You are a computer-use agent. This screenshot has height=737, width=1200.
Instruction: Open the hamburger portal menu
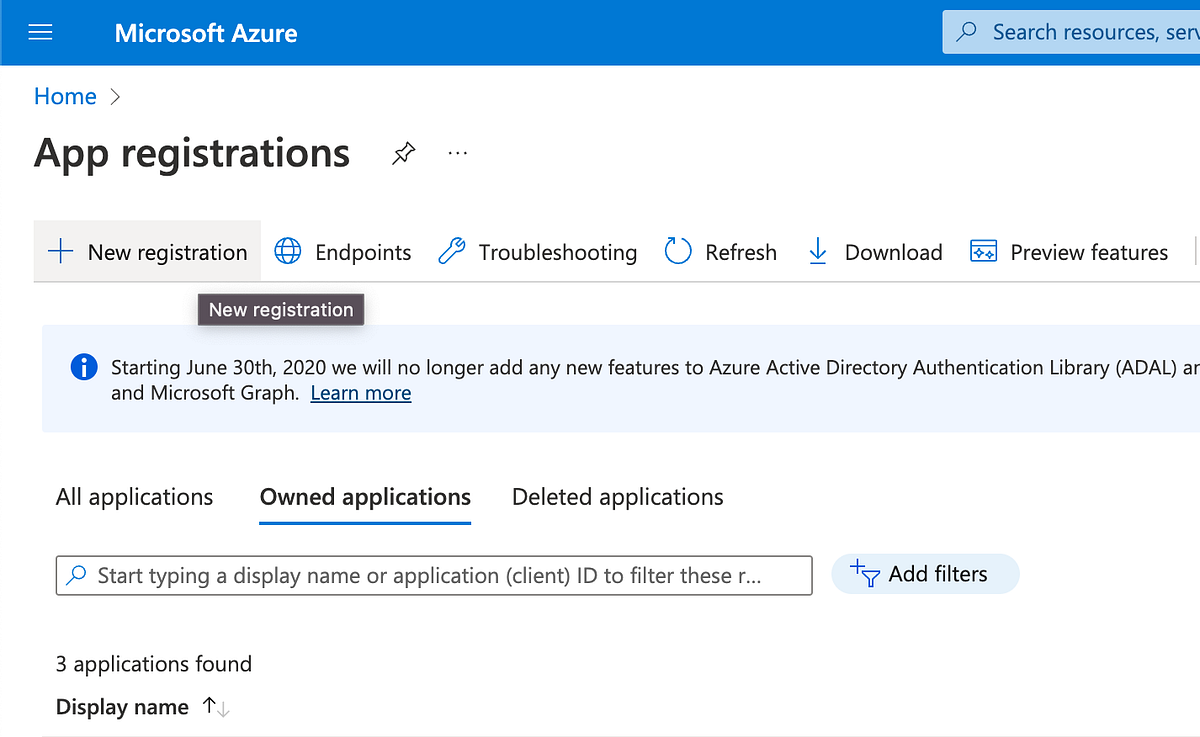click(x=40, y=33)
